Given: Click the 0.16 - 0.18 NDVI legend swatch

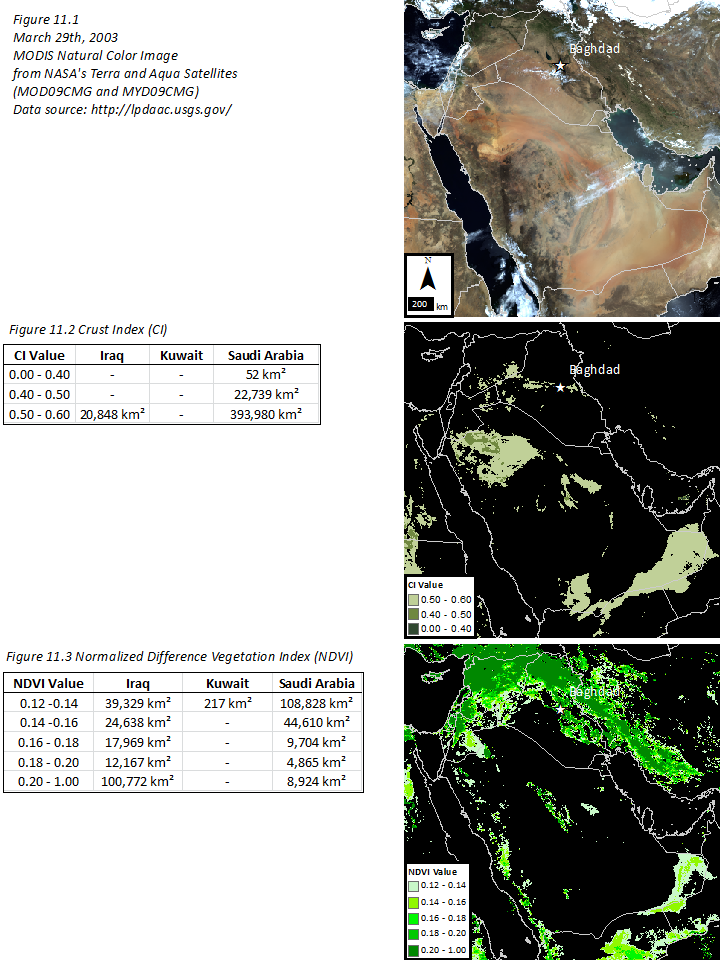Looking at the screenshot, I should (x=413, y=918).
